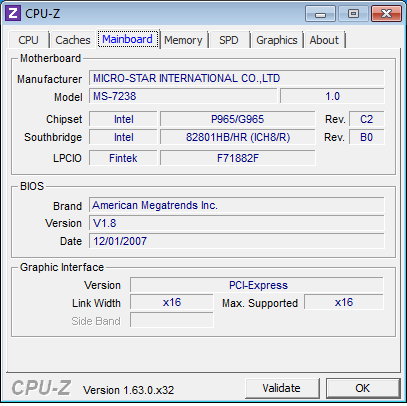Click the Link Width label
This screenshot has height=406, width=407.
point(96,303)
